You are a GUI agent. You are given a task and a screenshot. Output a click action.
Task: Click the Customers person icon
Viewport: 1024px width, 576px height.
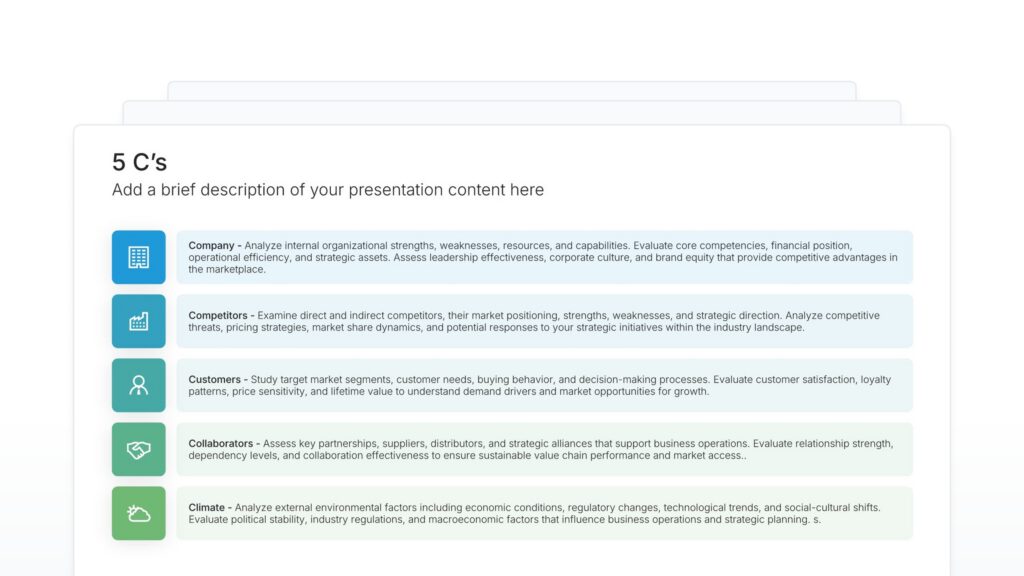[138, 385]
